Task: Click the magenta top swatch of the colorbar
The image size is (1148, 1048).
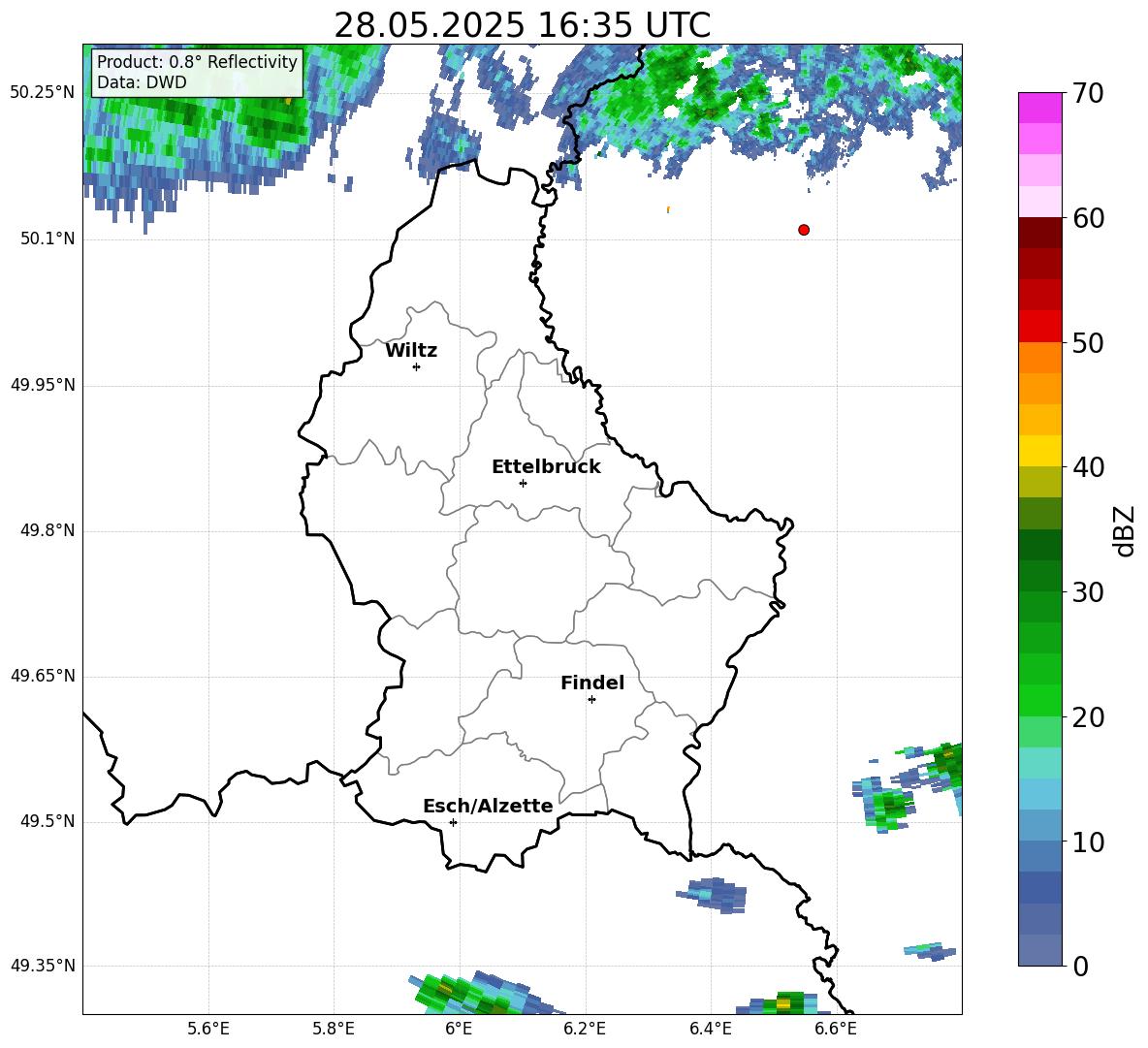Action: click(x=1039, y=108)
